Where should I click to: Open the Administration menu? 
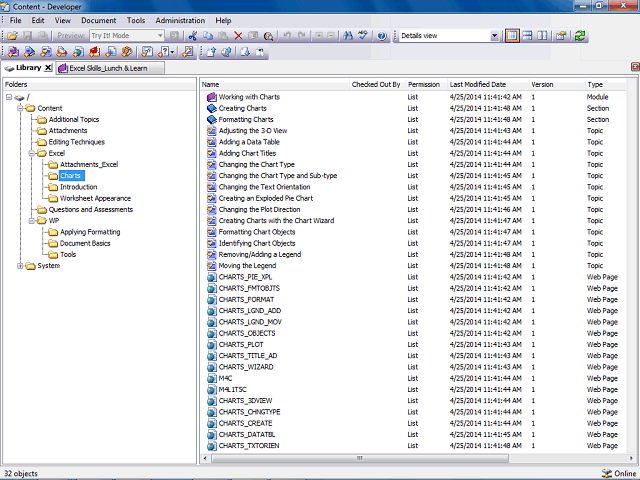180,20
